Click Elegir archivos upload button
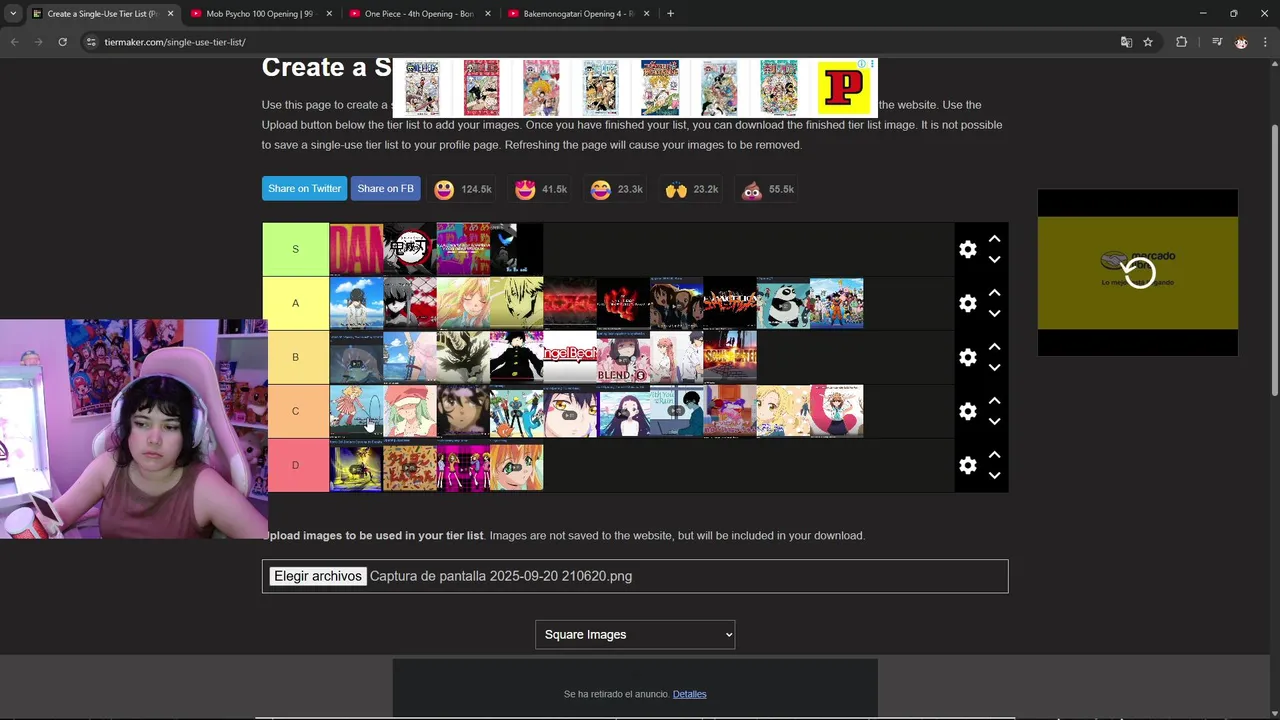The height and width of the screenshot is (720, 1280). pyautogui.click(x=318, y=576)
